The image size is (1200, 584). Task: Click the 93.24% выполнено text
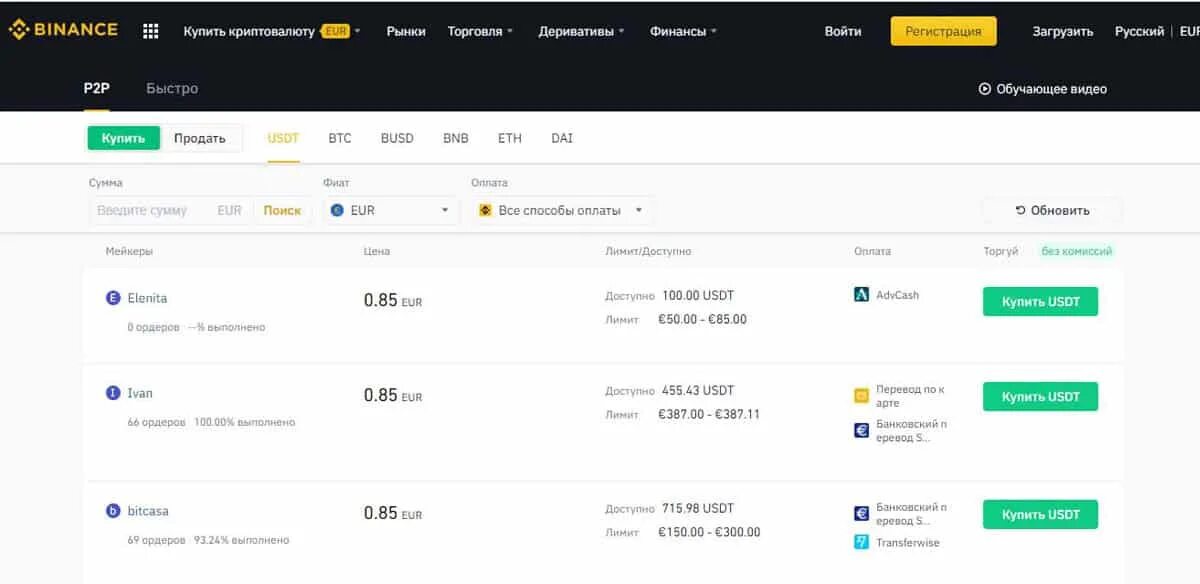click(x=241, y=540)
